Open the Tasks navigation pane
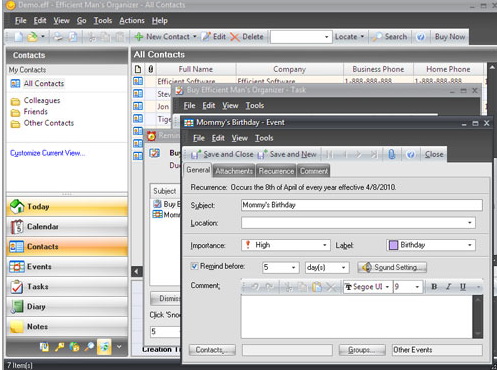 (x=67, y=287)
